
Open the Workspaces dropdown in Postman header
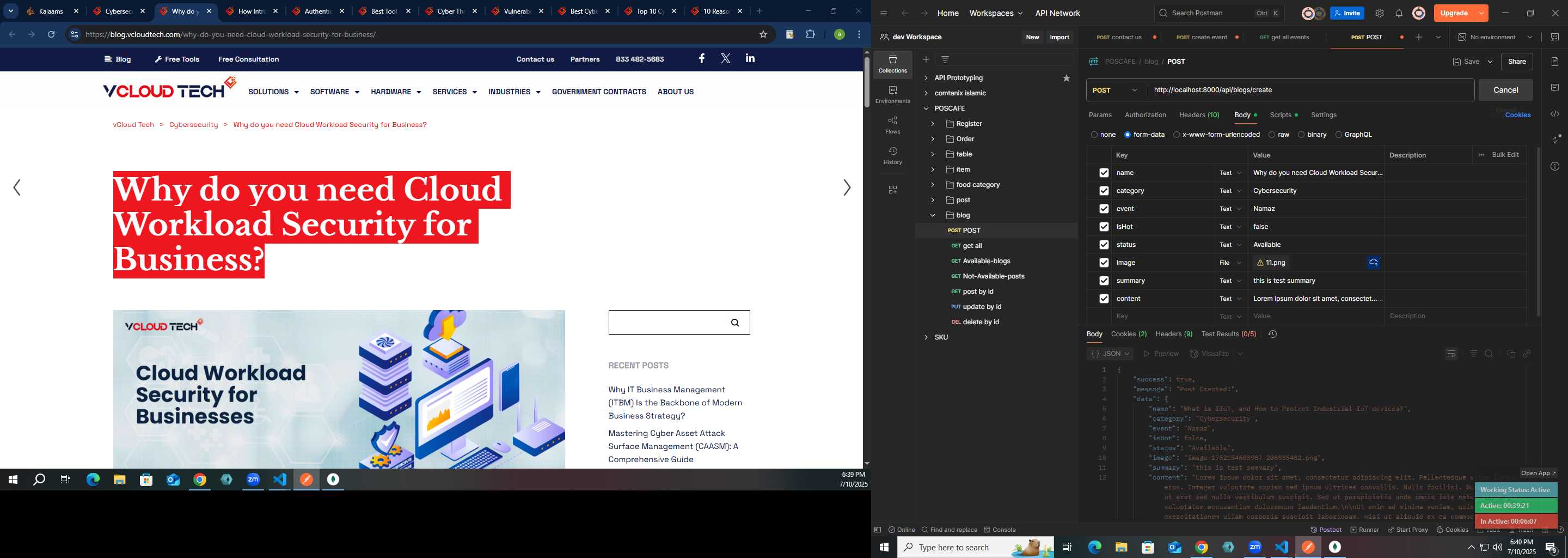(x=996, y=13)
